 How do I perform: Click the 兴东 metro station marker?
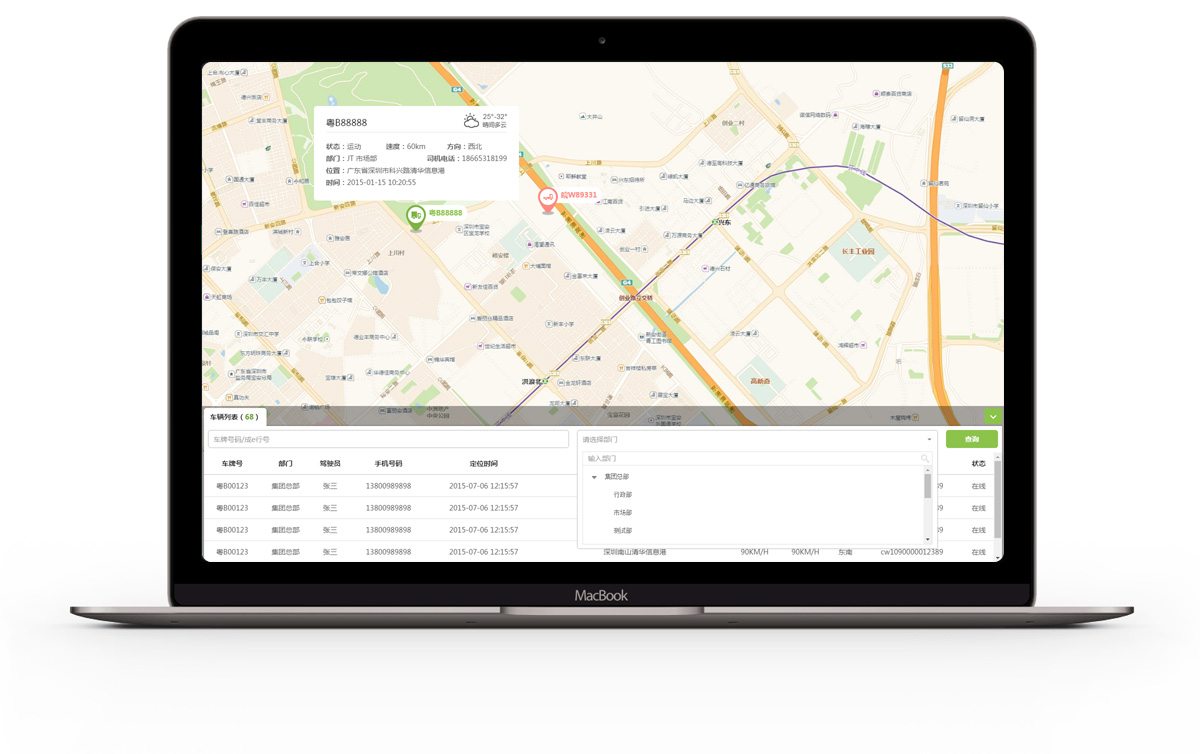click(x=713, y=222)
